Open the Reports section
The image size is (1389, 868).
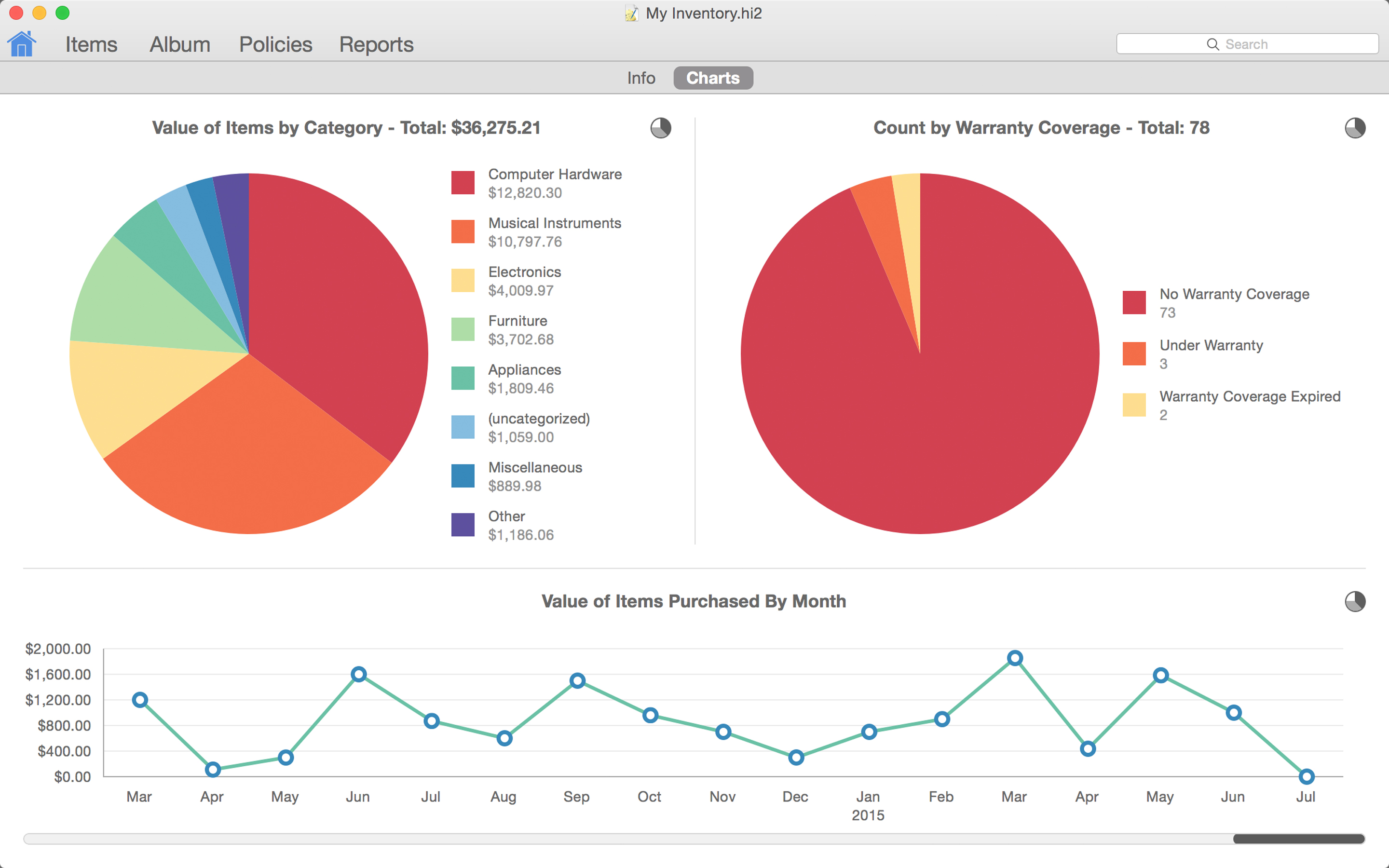(376, 44)
